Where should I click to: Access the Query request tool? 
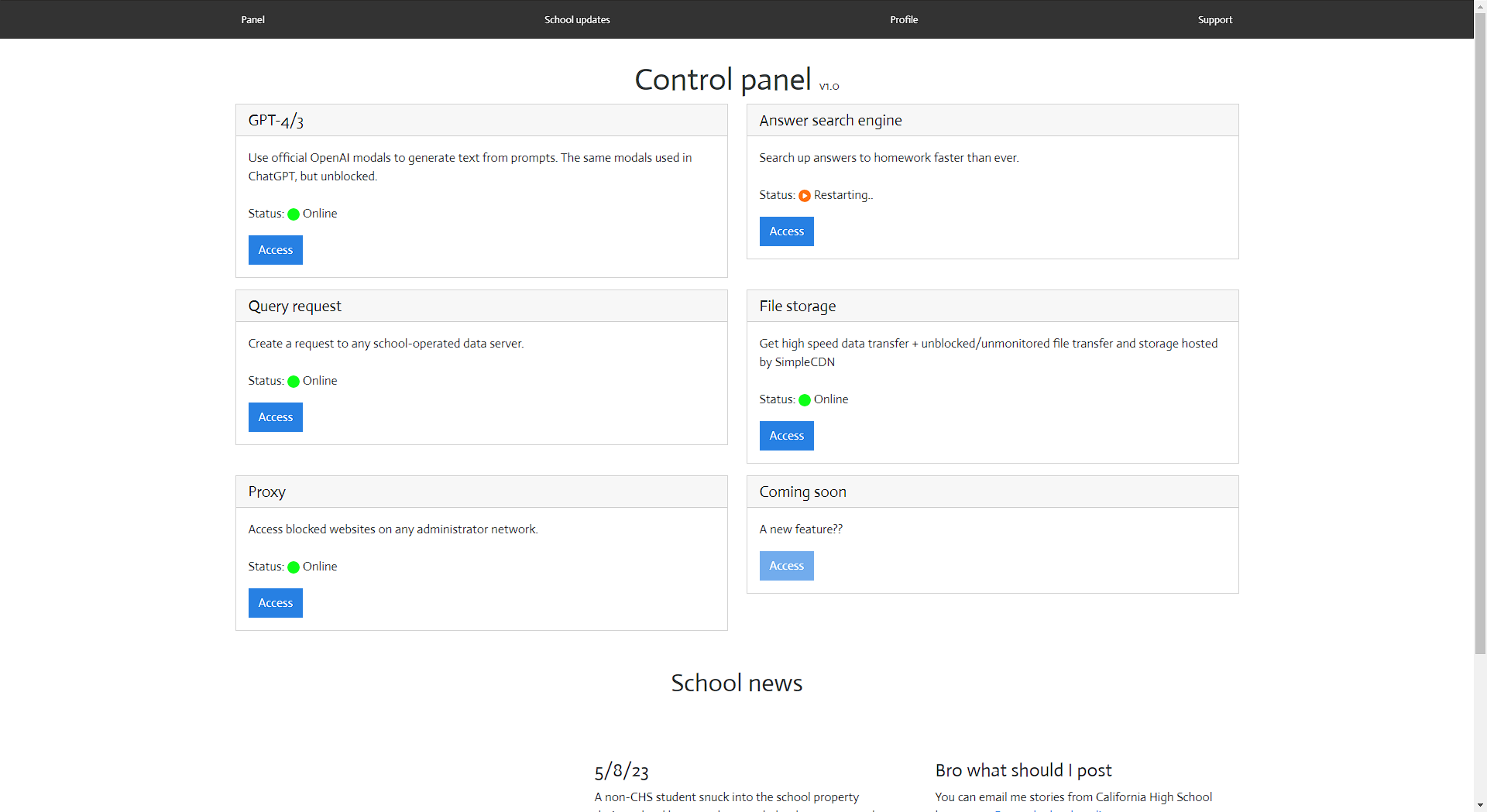(276, 417)
